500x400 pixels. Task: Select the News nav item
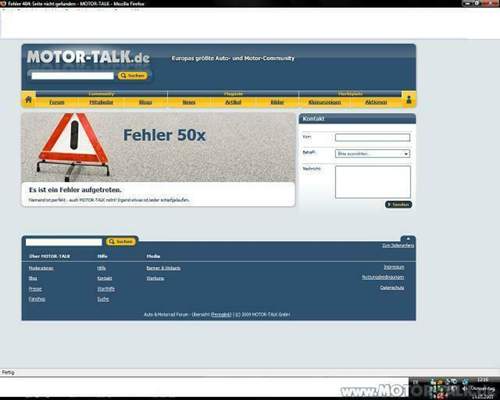tap(189, 102)
